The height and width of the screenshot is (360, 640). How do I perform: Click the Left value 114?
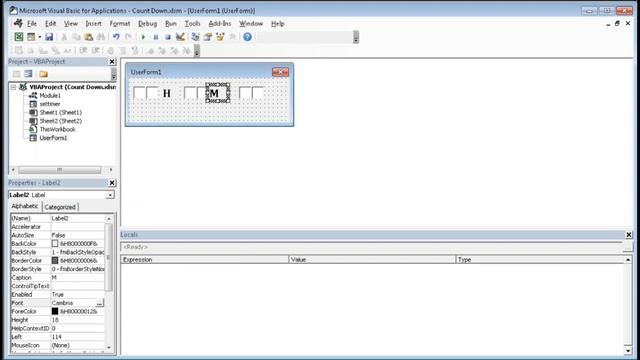tap(78, 337)
